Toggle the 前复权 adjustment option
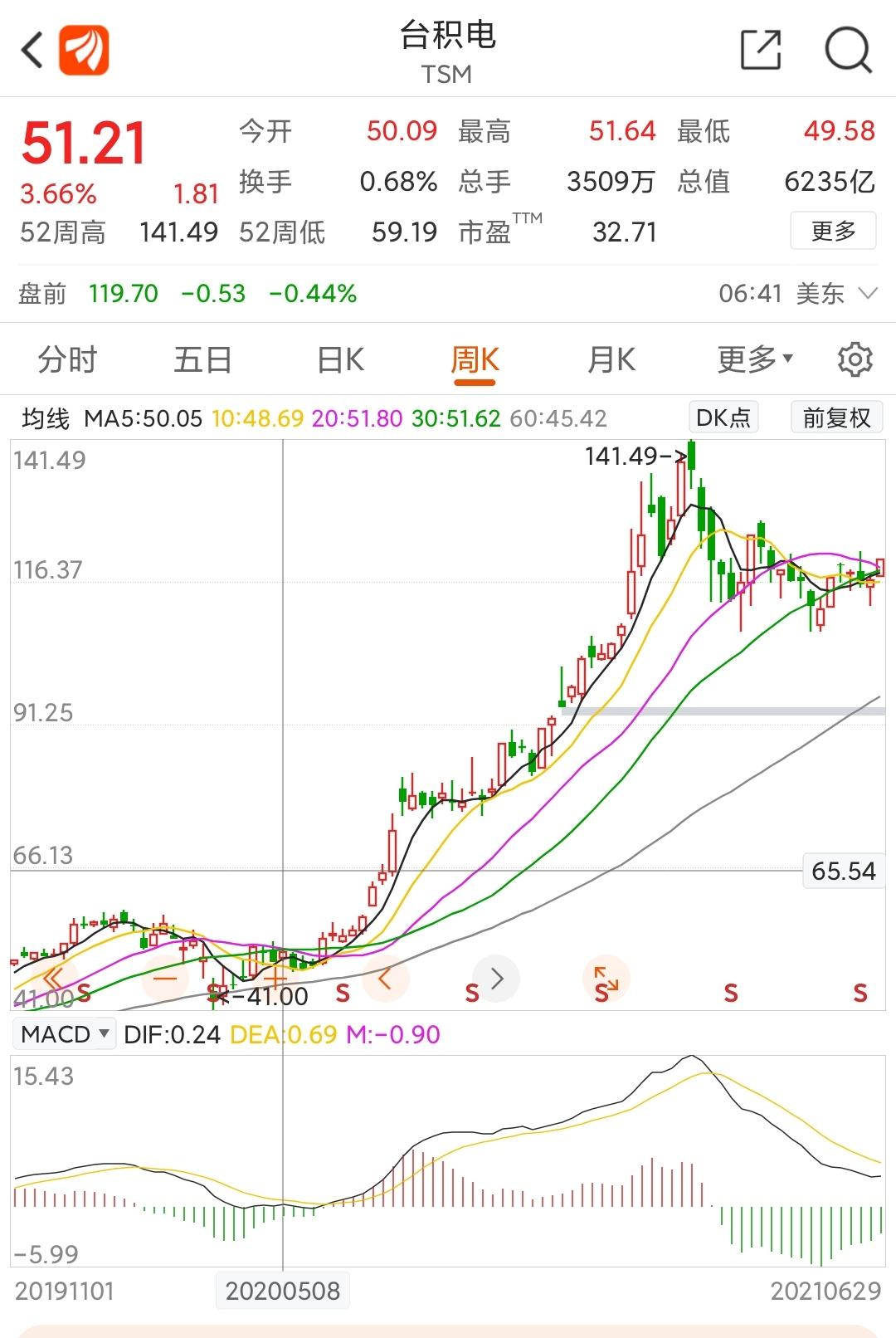 tap(836, 418)
